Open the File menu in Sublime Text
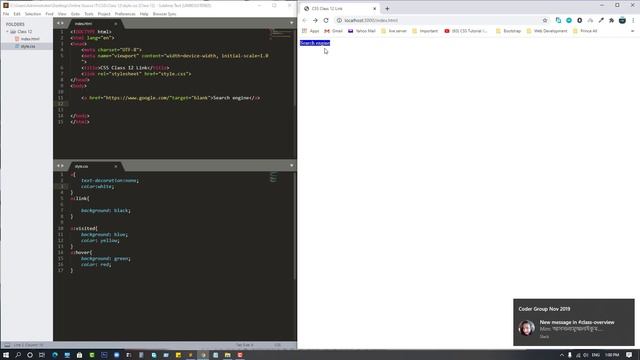The width and height of the screenshot is (640, 360). tap(6, 14)
